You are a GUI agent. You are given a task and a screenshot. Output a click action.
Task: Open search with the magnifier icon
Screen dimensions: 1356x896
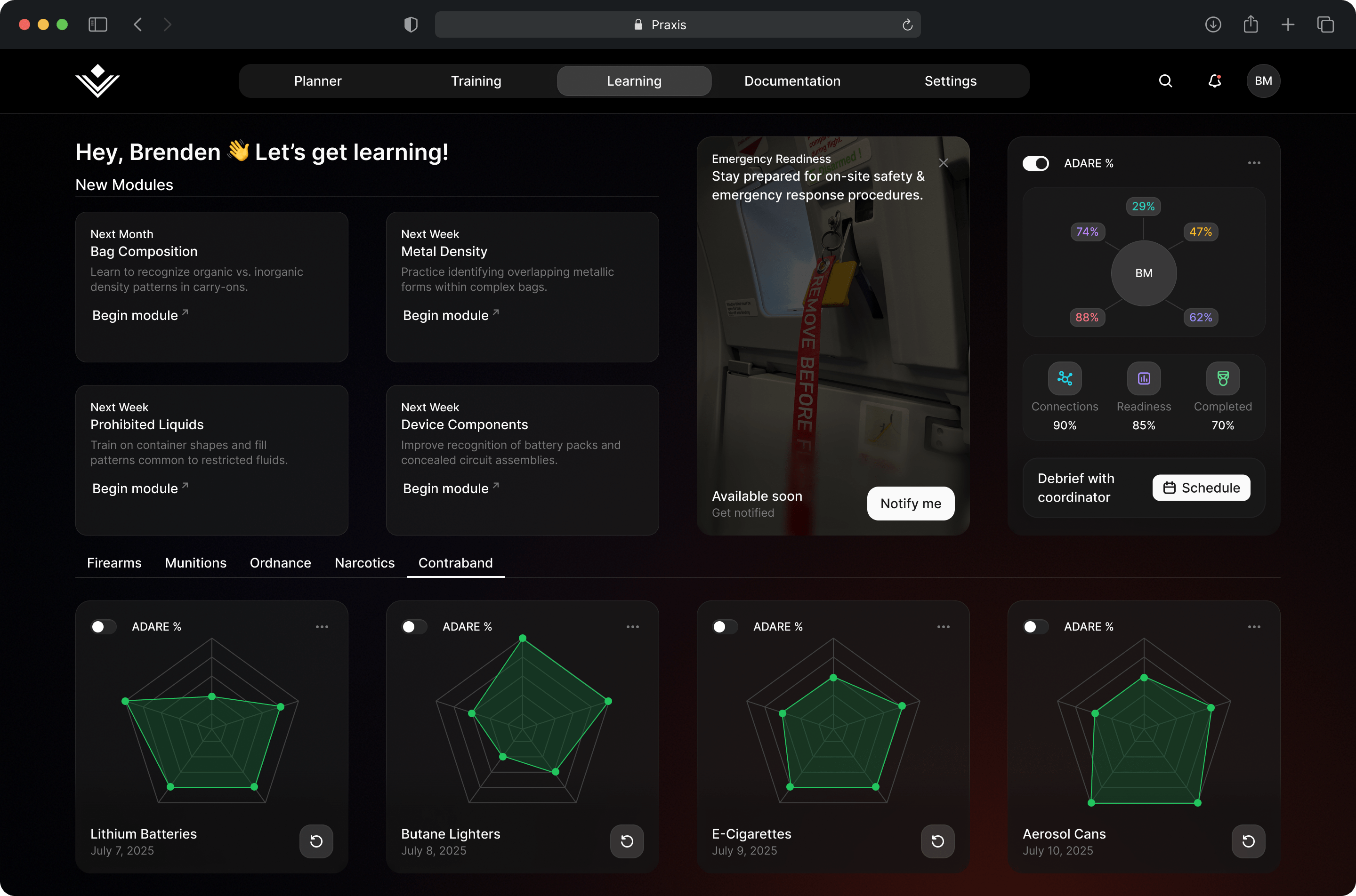pyautogui.click(x=1165, y=81)
